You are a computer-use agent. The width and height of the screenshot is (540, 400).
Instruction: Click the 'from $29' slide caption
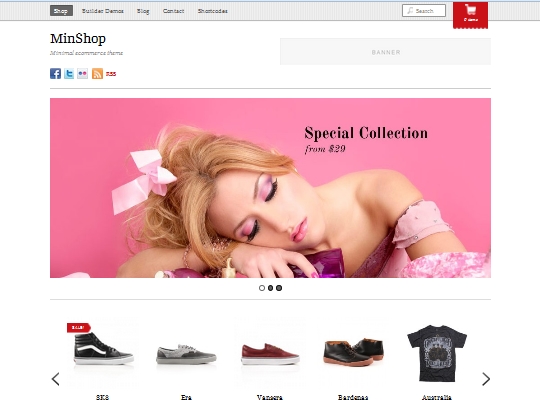[x=325, y=149]
